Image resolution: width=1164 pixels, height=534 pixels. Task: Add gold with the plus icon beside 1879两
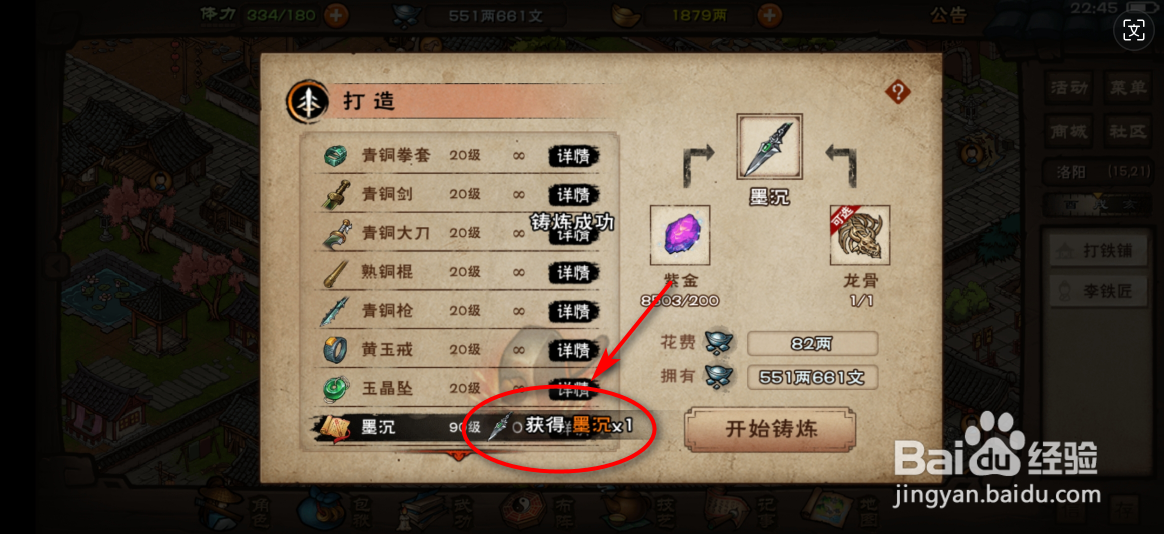pos(771,13)
